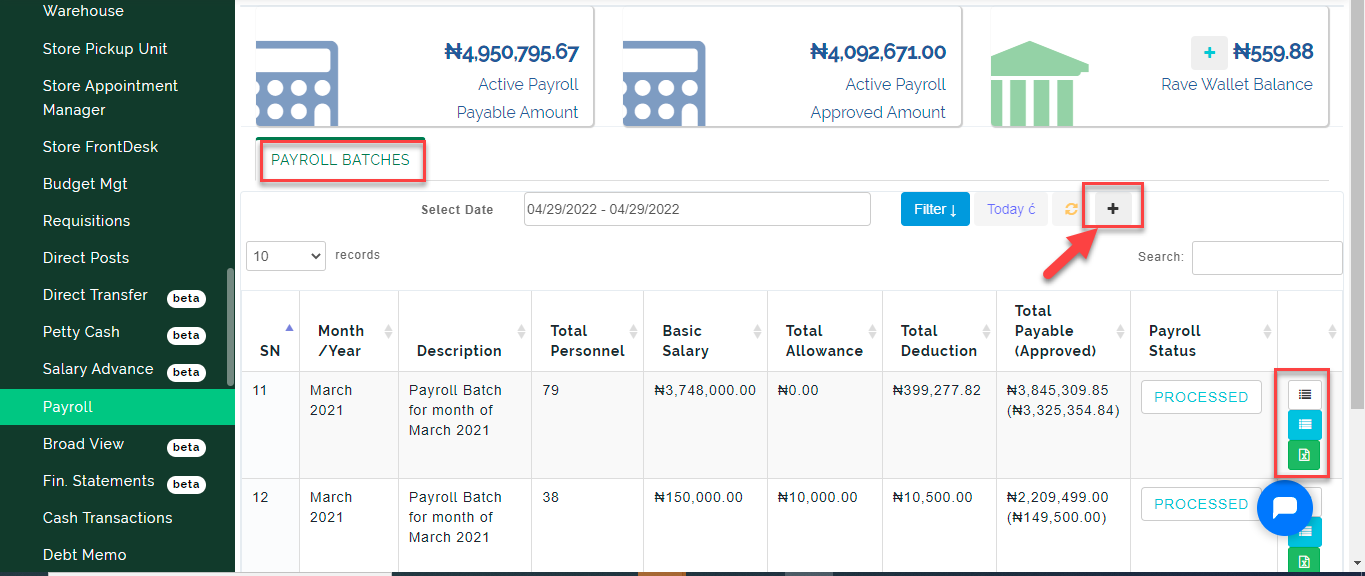
Task: Export batch SN 12 with green spreadsheet icon
Action: click(x=1304, y=561)
